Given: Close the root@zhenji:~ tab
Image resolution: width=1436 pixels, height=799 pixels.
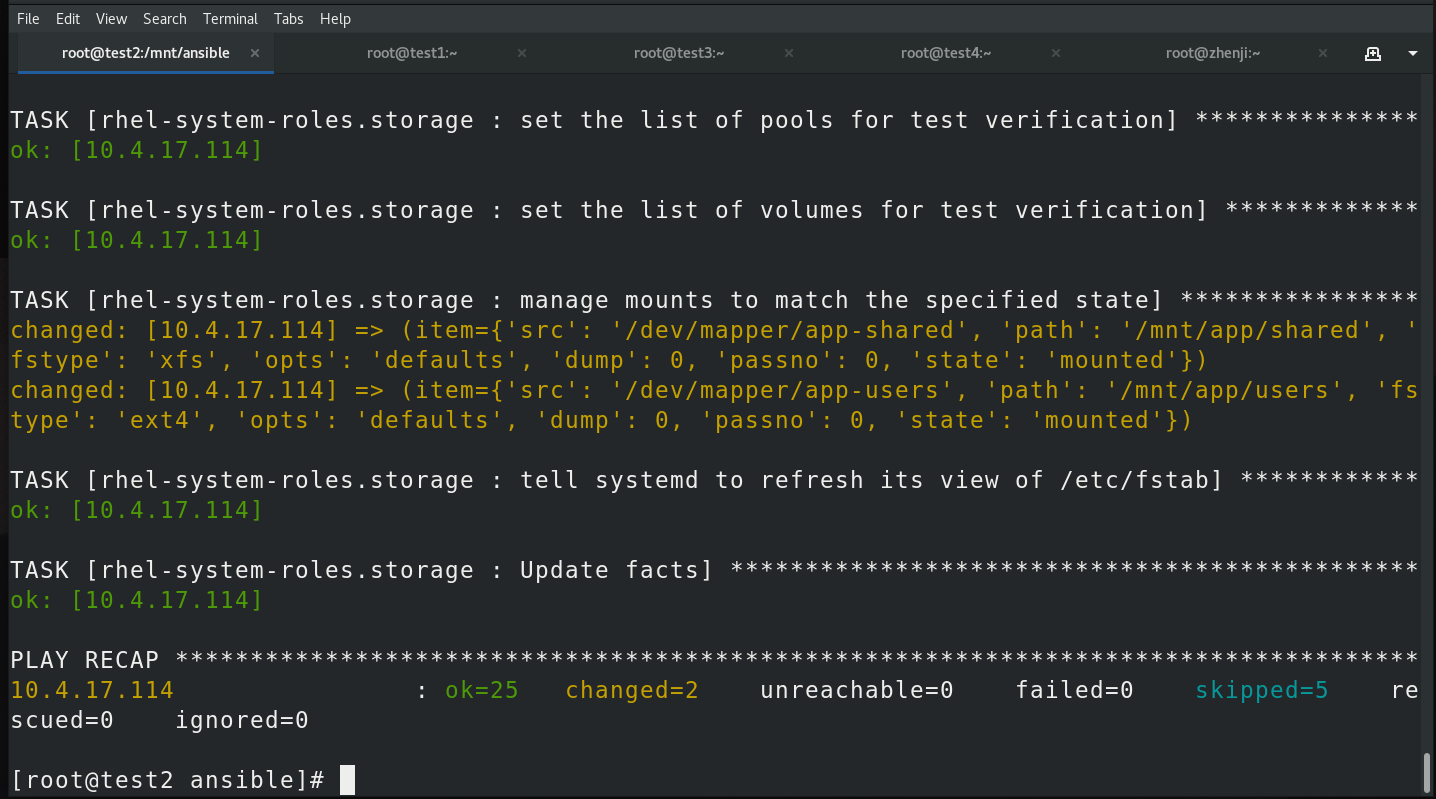Looking at the screenshot, I should coord(1322,53).
